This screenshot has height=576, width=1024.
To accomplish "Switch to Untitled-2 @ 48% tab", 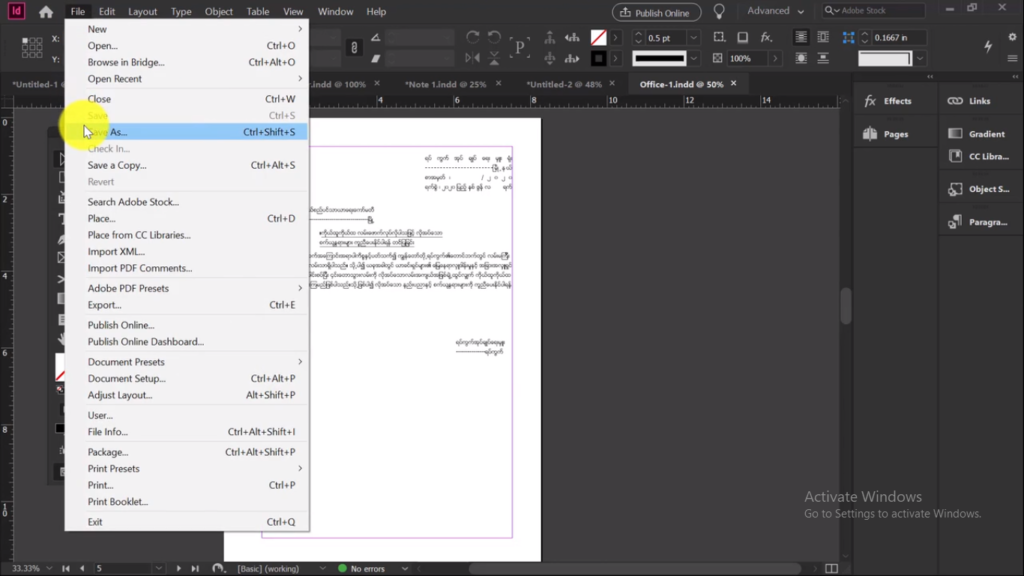I will [564, 84].
